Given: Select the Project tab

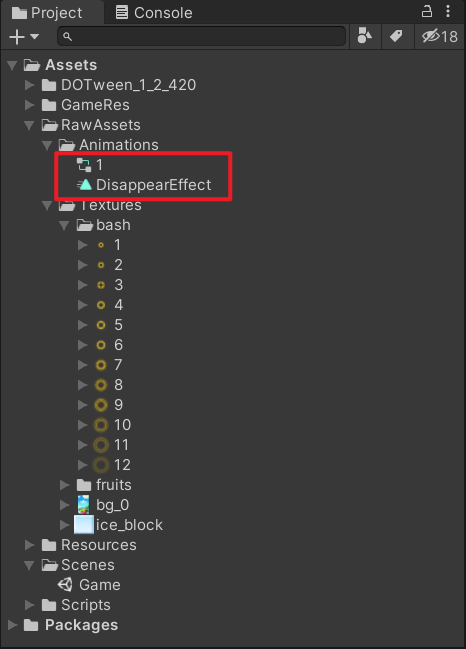Looking at the screenshot, I should point(47,13).
